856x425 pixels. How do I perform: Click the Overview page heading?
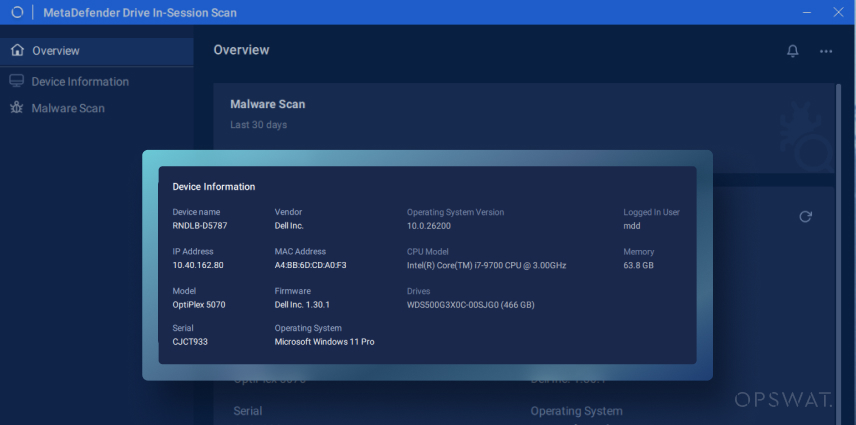pyautogui.click(x=241, y=50)
